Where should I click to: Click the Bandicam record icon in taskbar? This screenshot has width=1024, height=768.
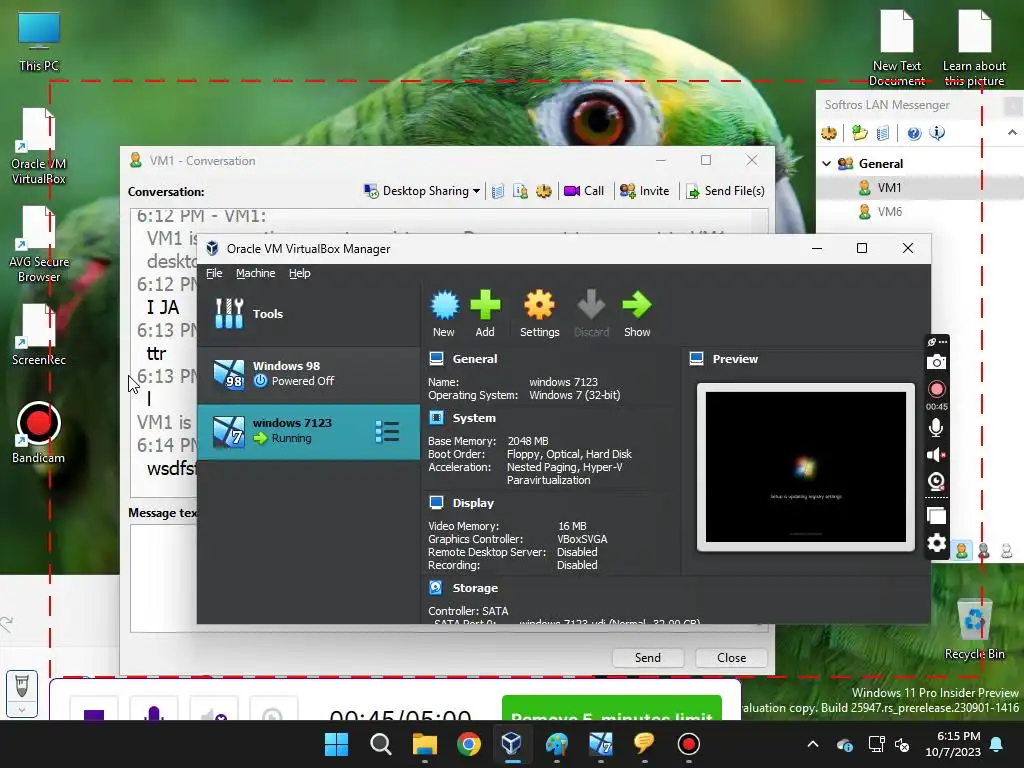pos(688,744)
